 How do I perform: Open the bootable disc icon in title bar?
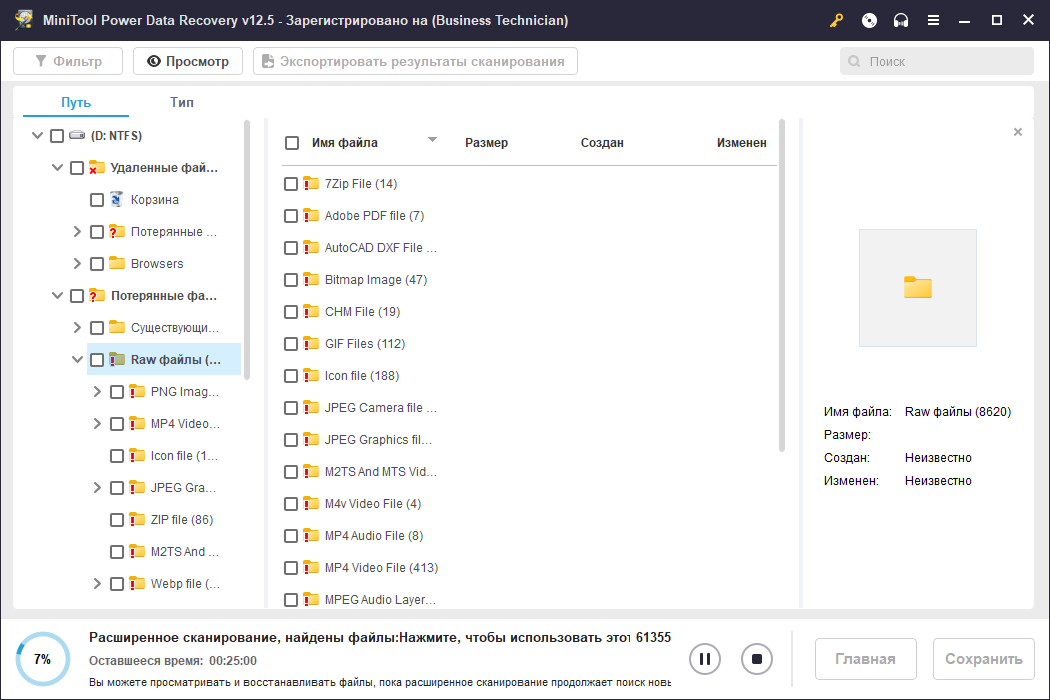tap(869, 20)
